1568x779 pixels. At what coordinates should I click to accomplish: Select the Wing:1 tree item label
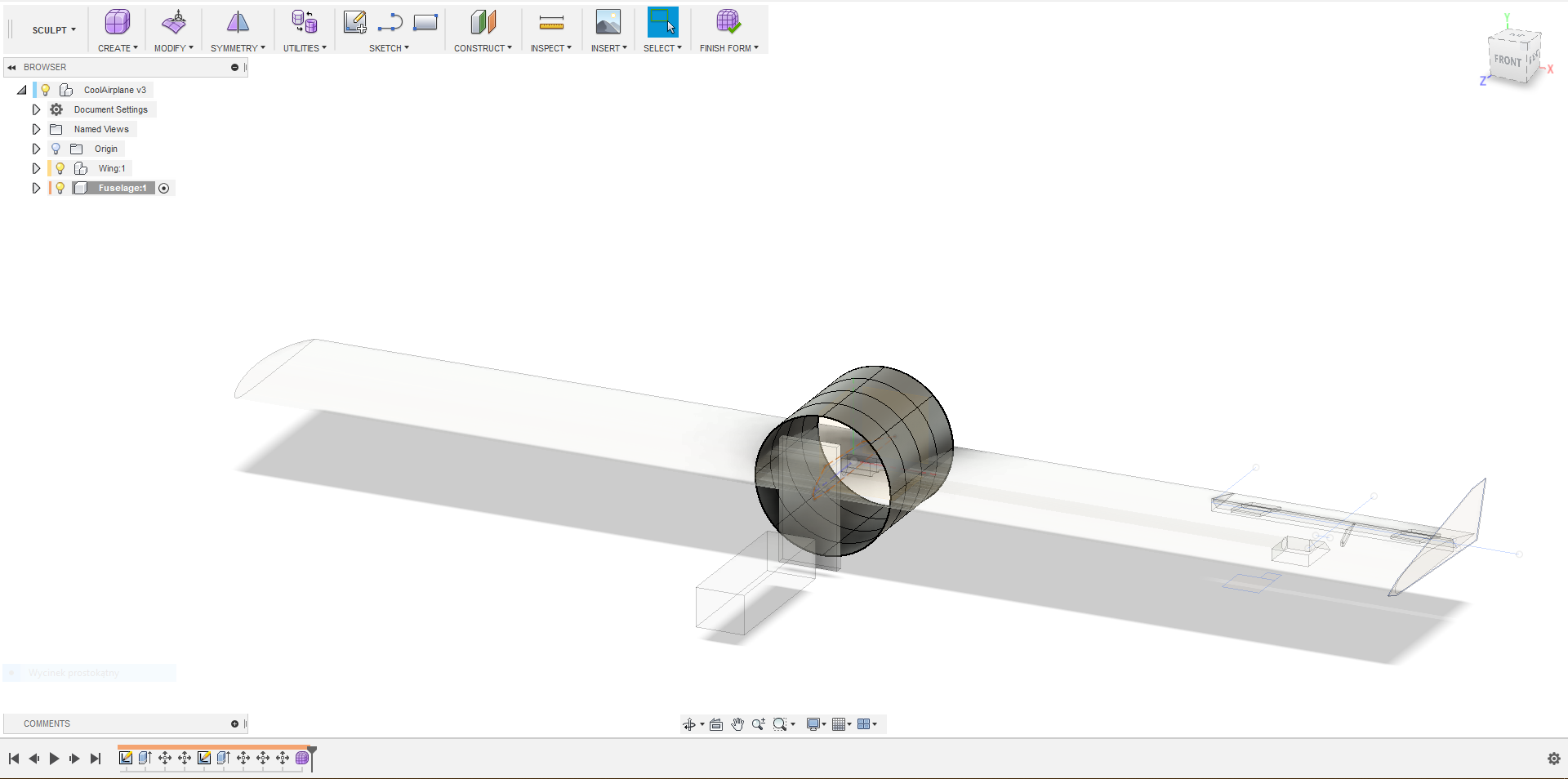coord(112,168)
